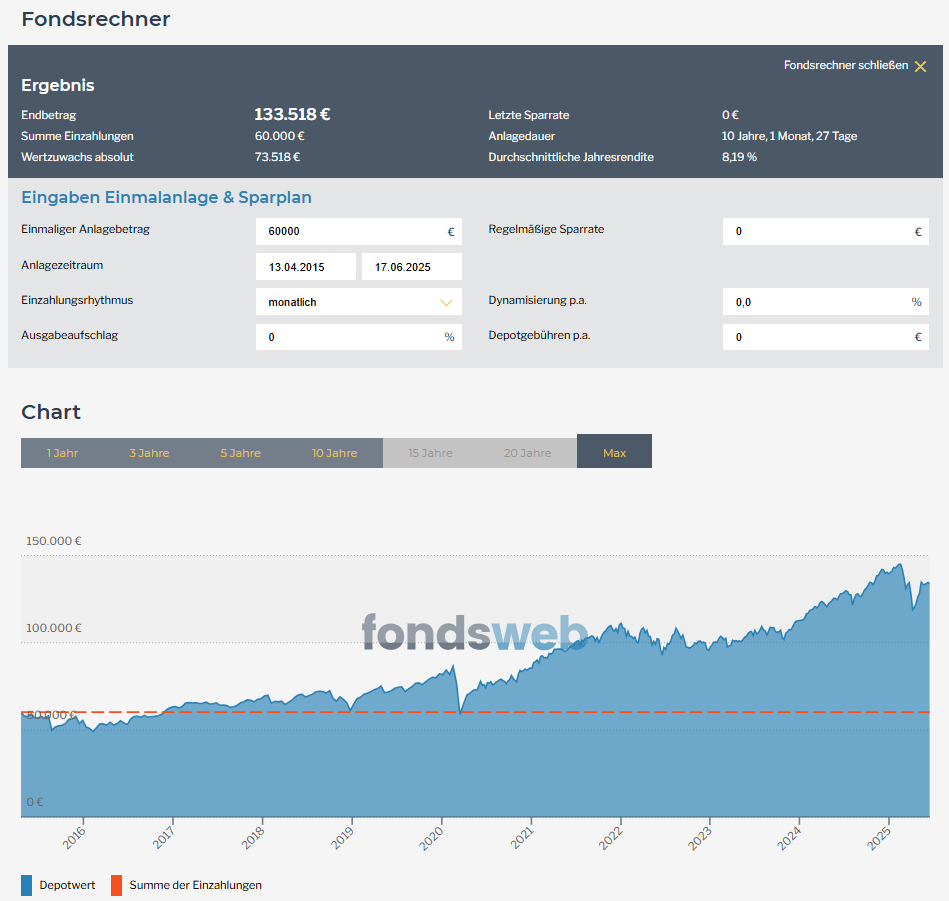The height and width of the screenshot is (901, 949).
Task: Choose the 10 Jahre chart tab
Action: pos(334,453)
